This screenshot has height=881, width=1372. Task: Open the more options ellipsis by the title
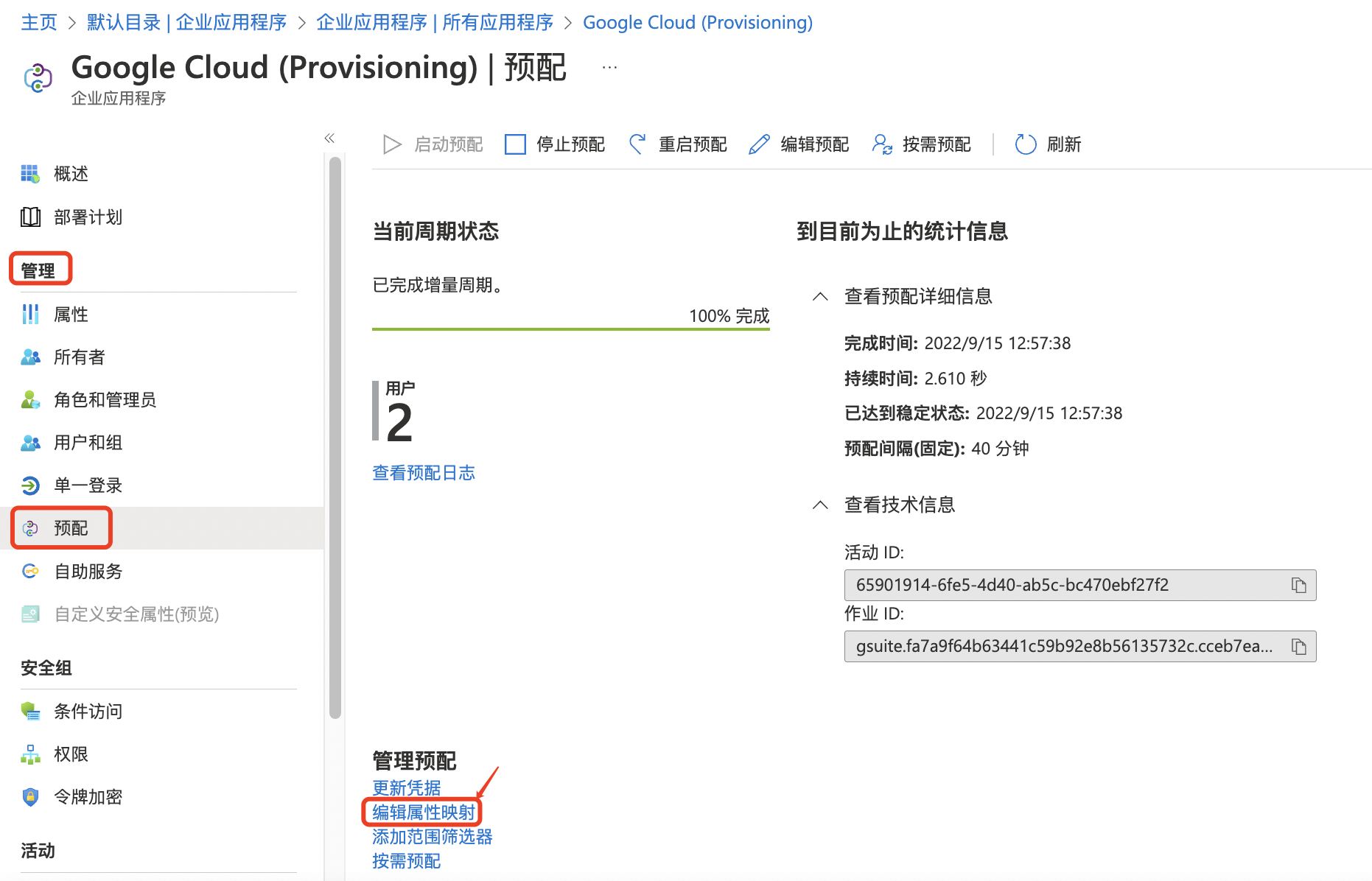click(x=609, y=68)
